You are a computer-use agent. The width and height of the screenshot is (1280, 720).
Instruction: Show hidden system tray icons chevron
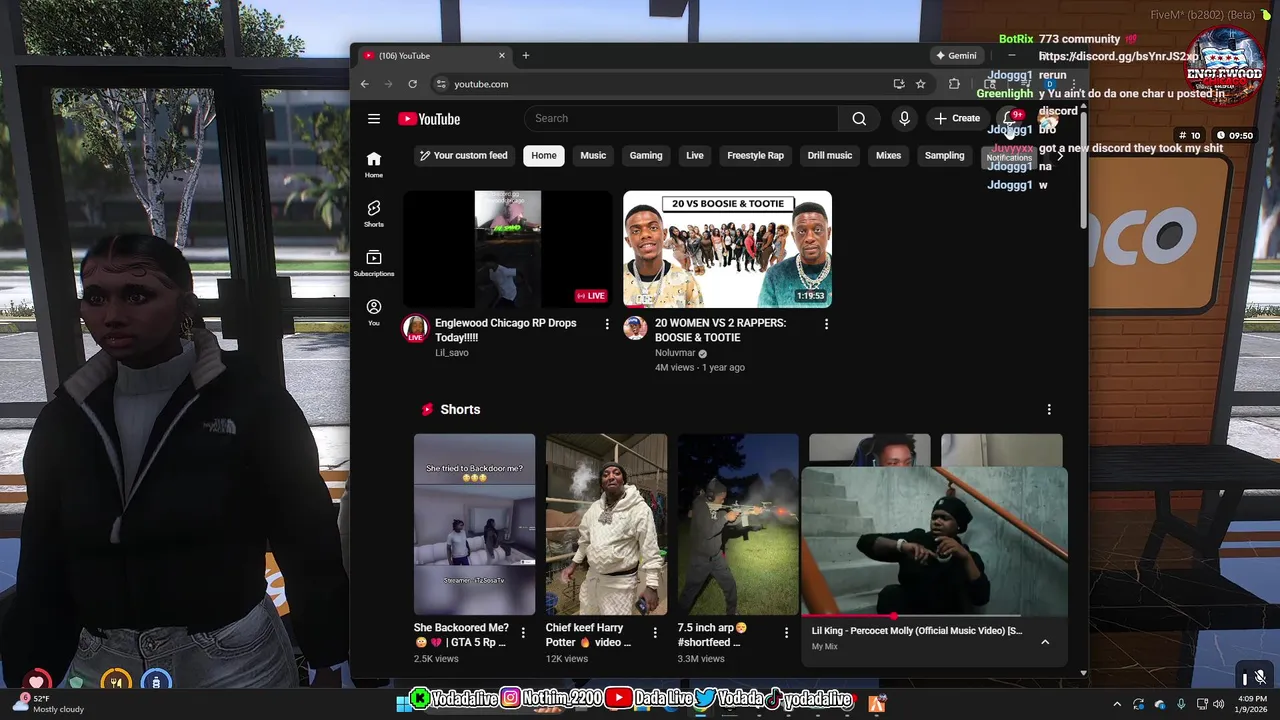(1117, 704)
